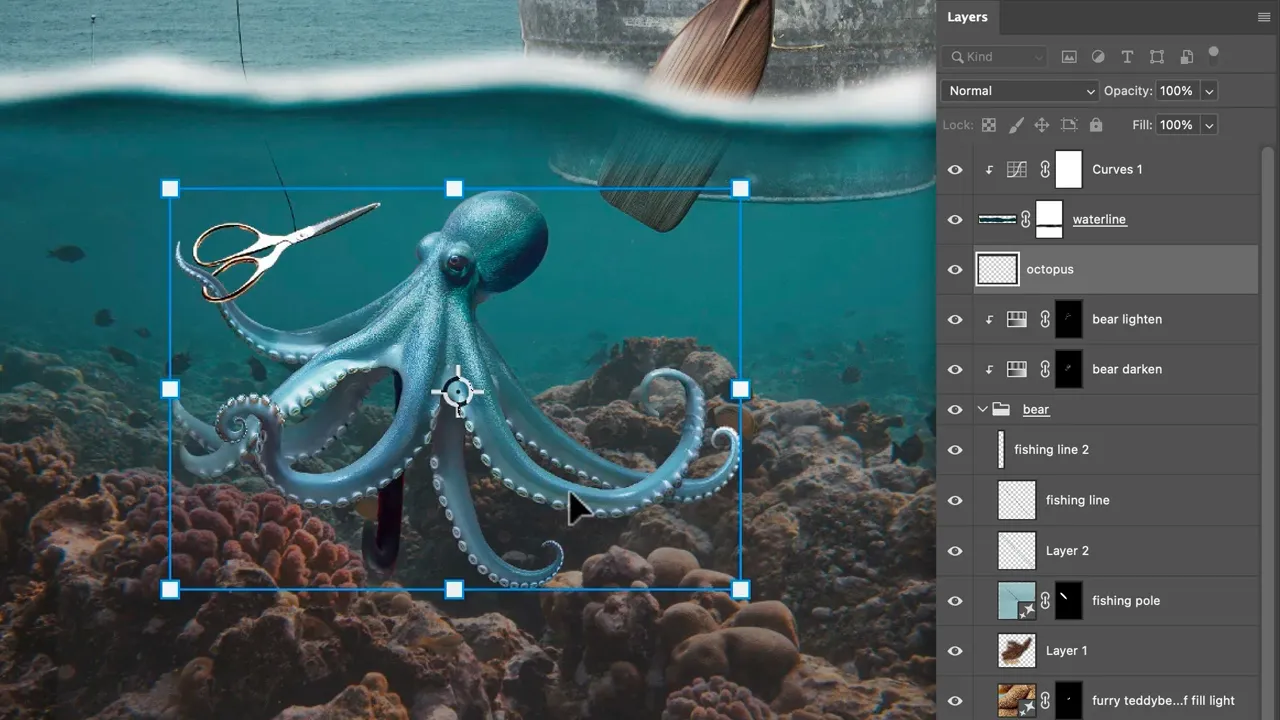The image size is (1280, 720).
Task: Click the lock position icon
Action: 1042,125
